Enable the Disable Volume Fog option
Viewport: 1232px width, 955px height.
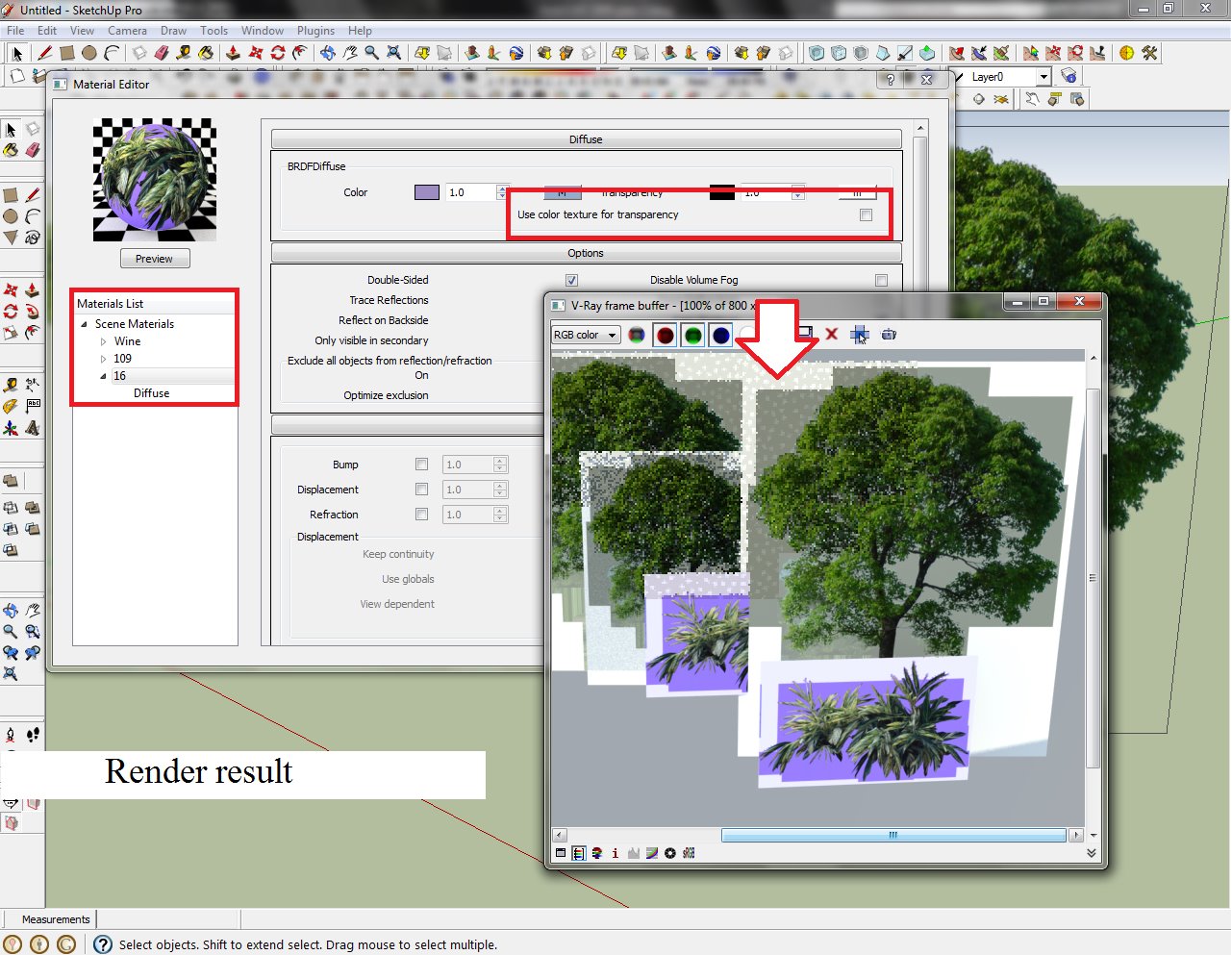[x=881, y=279]
